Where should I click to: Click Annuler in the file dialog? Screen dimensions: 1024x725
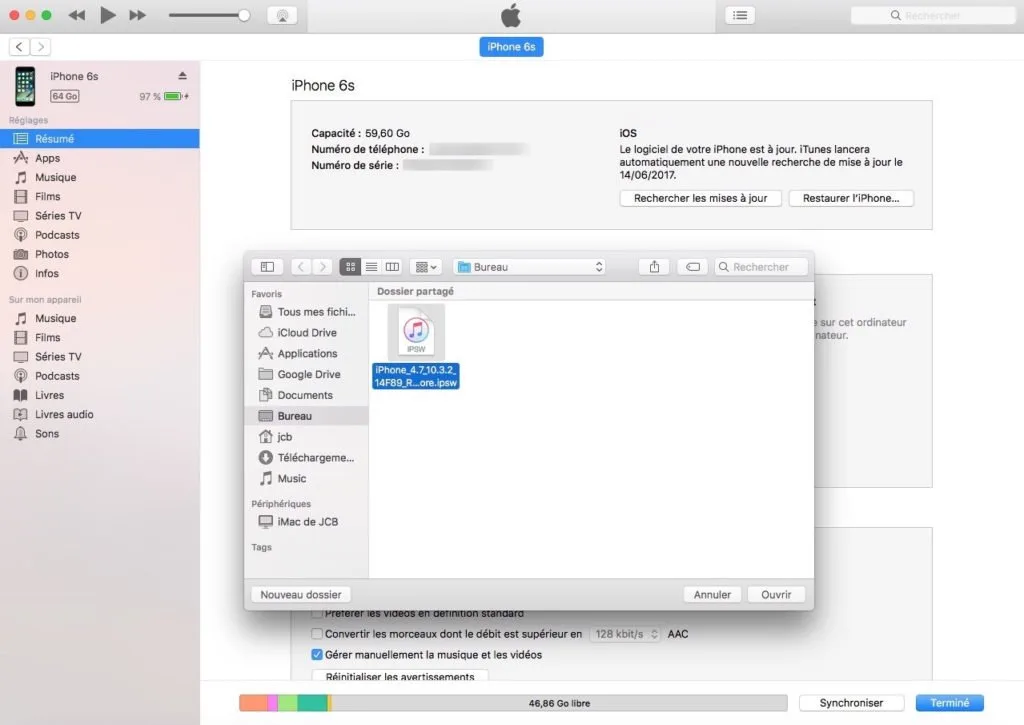(712, 594)
